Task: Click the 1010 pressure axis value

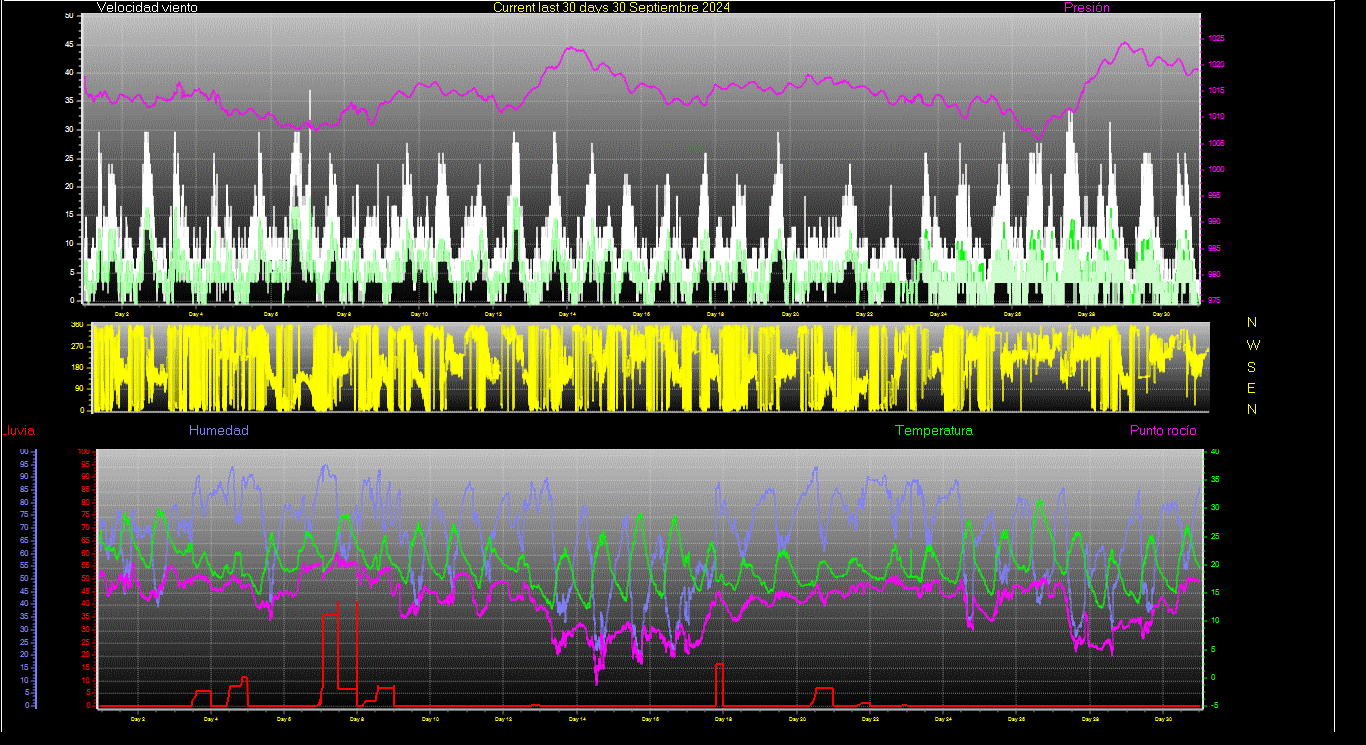Action: (x=1216, y=116)
